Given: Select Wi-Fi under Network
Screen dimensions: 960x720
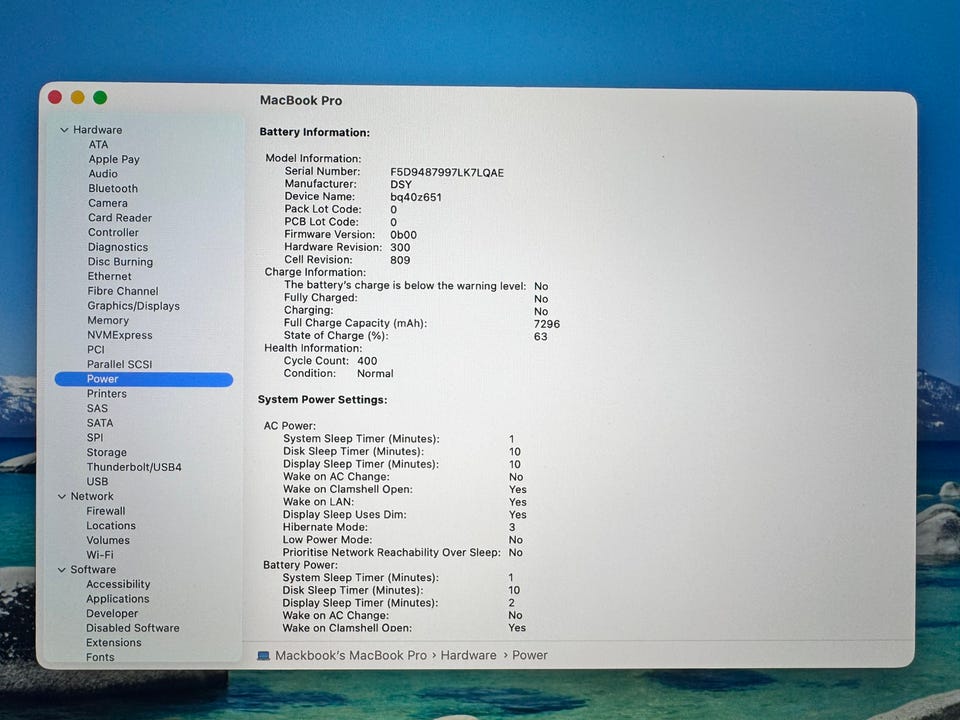Looking at the screenshot, I should tap(100, 556).
